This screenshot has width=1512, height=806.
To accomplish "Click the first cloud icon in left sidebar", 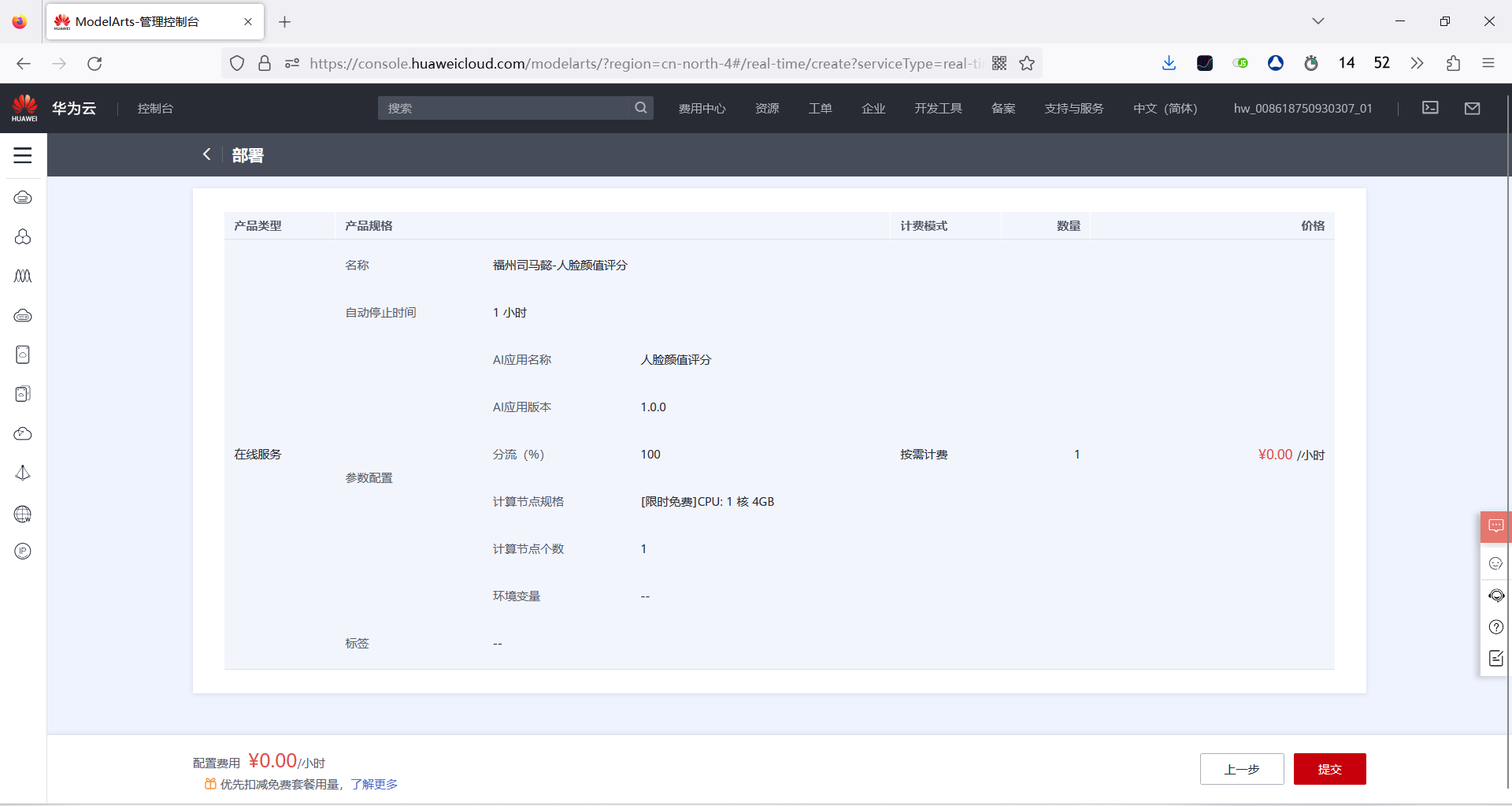I will click(23, 197).
